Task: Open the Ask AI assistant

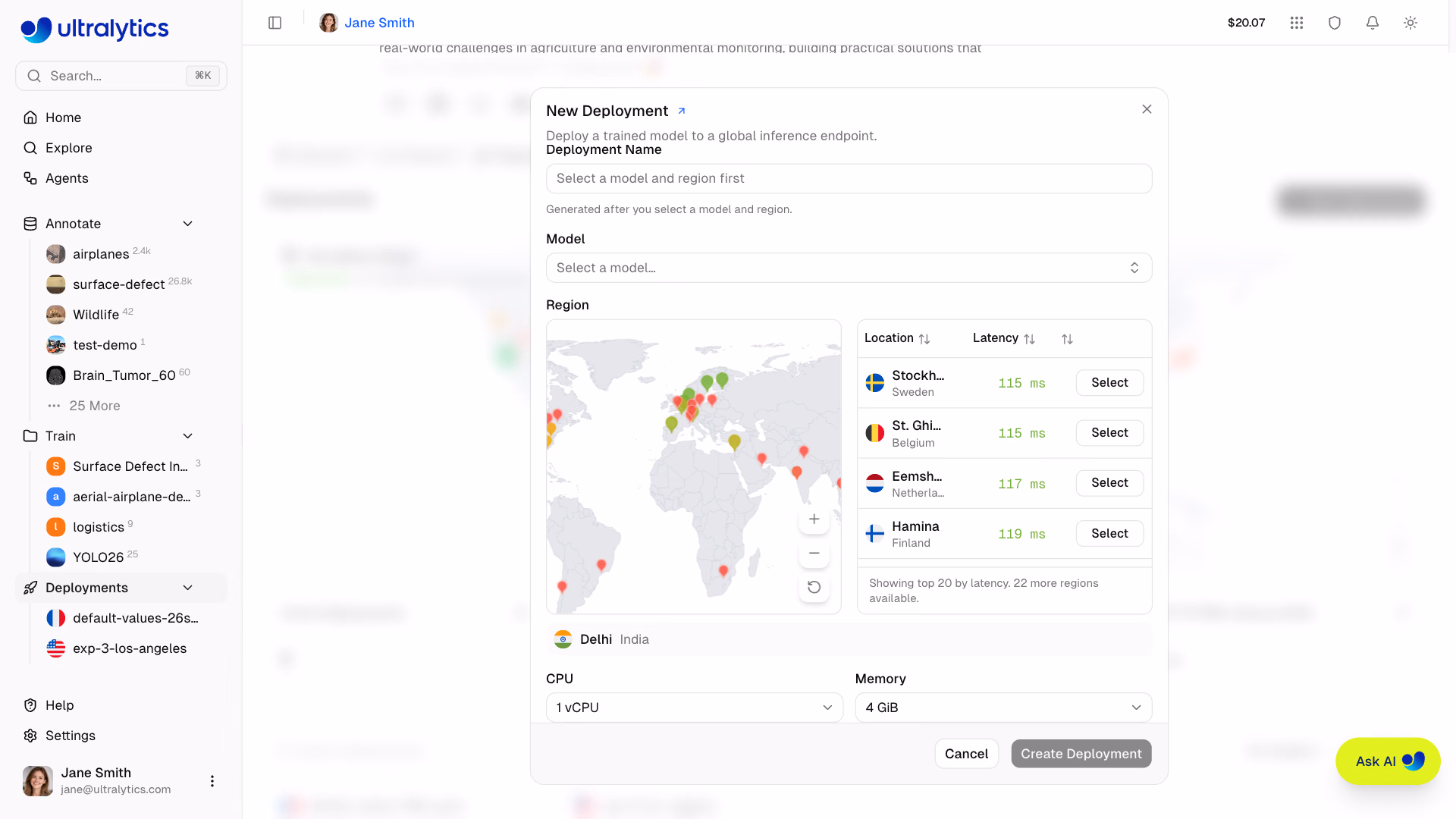Action: tap(1388, 761)
